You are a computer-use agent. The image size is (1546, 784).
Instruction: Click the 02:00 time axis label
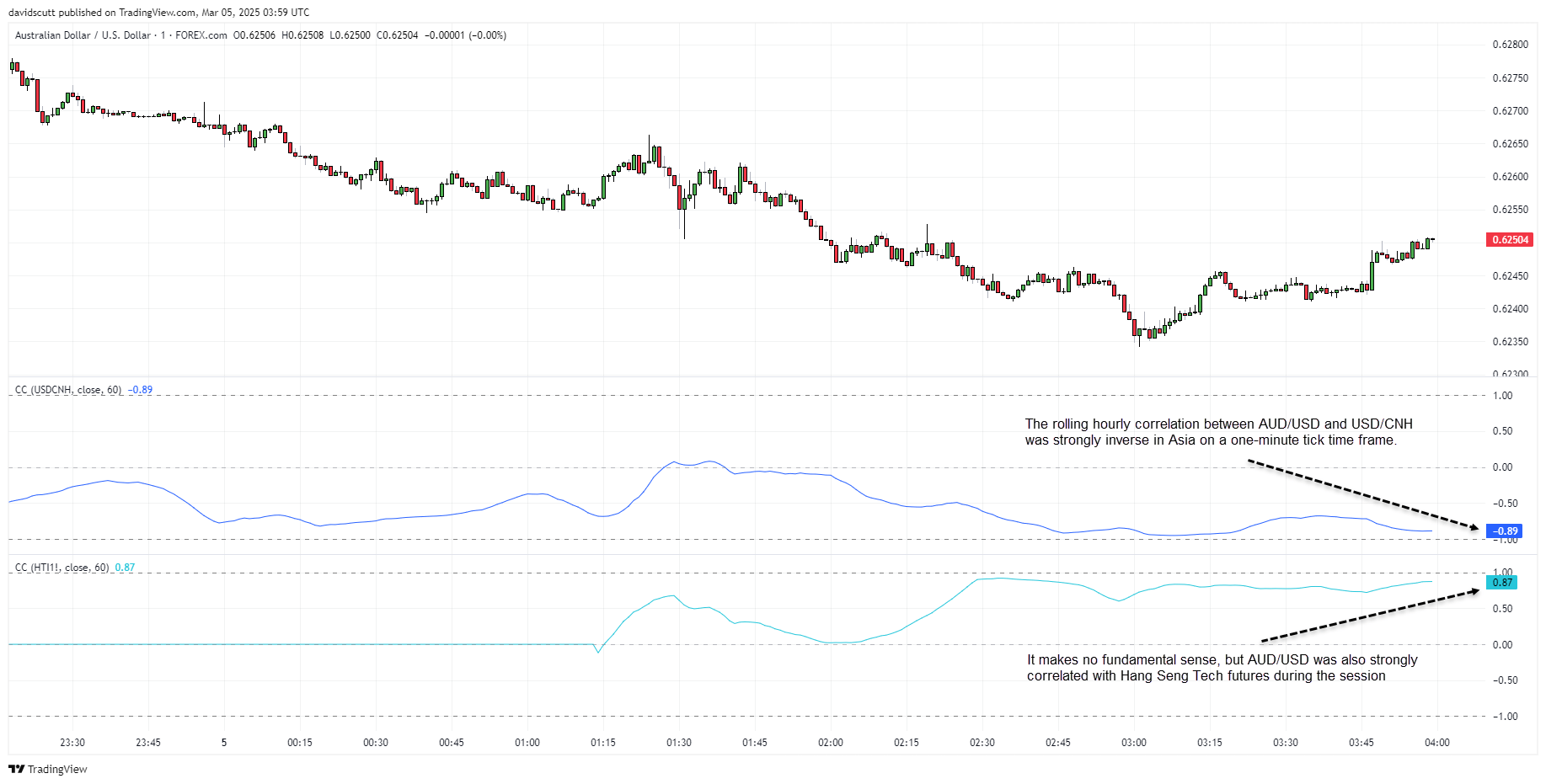pos(831,743)
